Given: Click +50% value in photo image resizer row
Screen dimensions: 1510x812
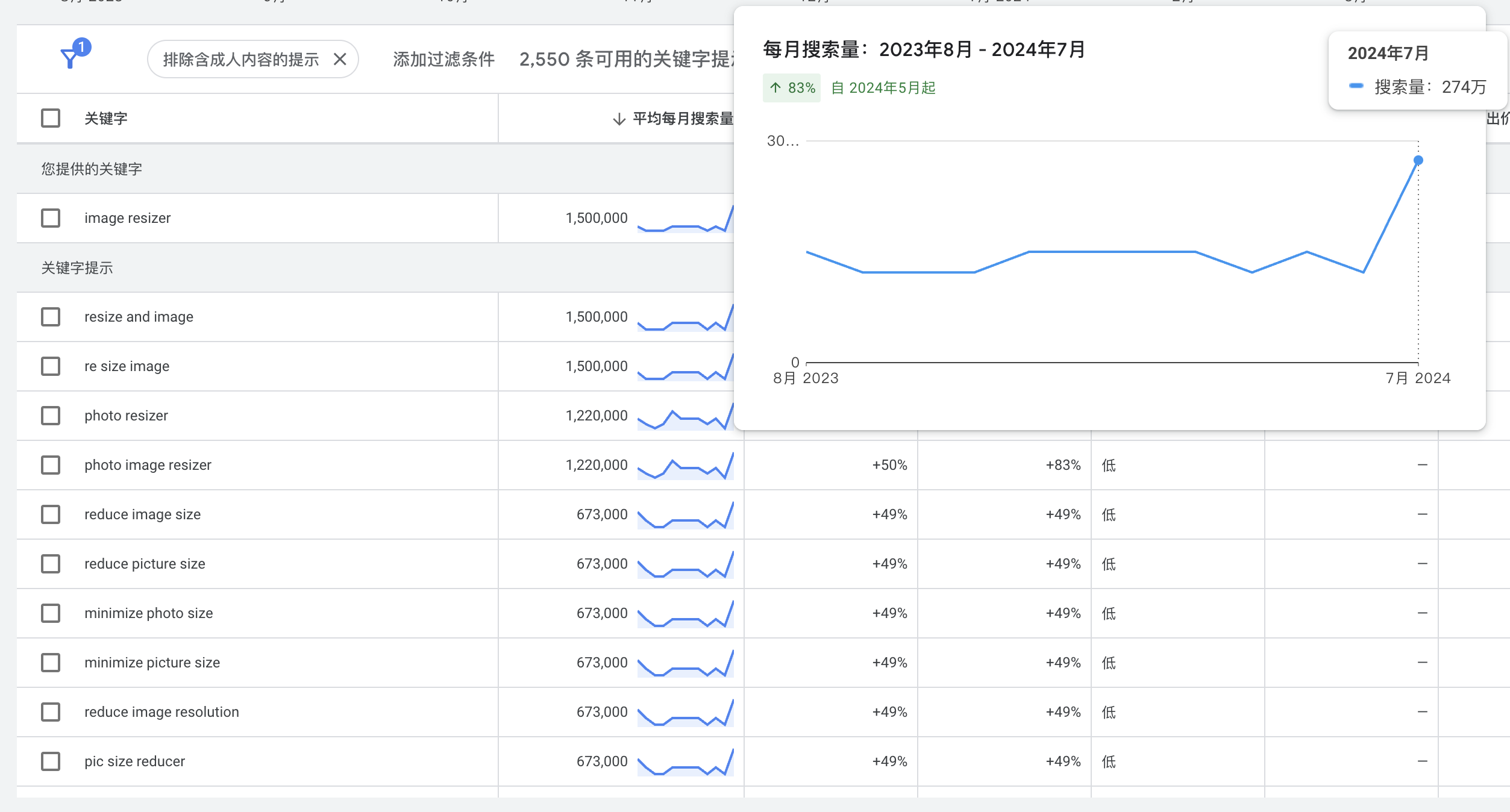Looking at the screenshot, I should coord(889,465).
